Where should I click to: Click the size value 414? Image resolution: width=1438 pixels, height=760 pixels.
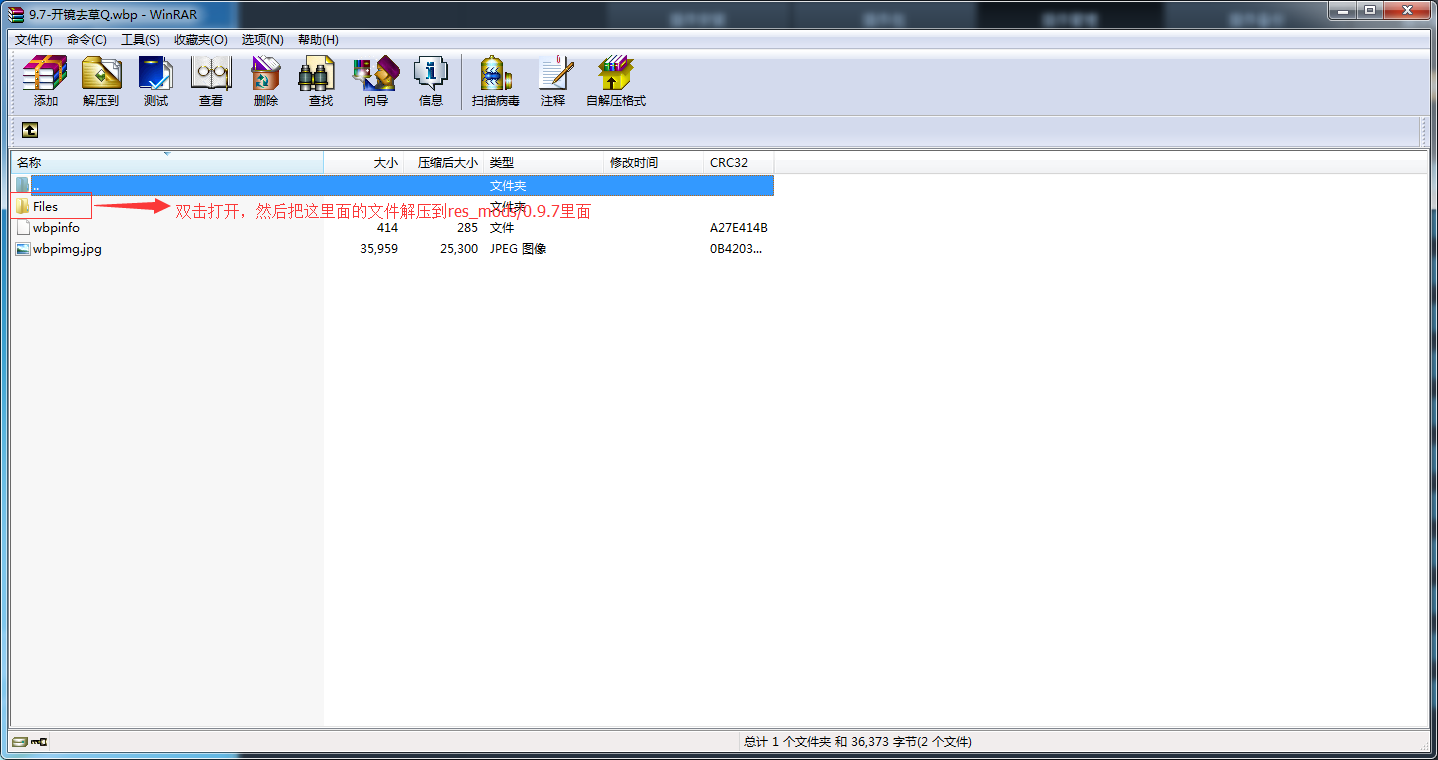click(x=387, y=228)
